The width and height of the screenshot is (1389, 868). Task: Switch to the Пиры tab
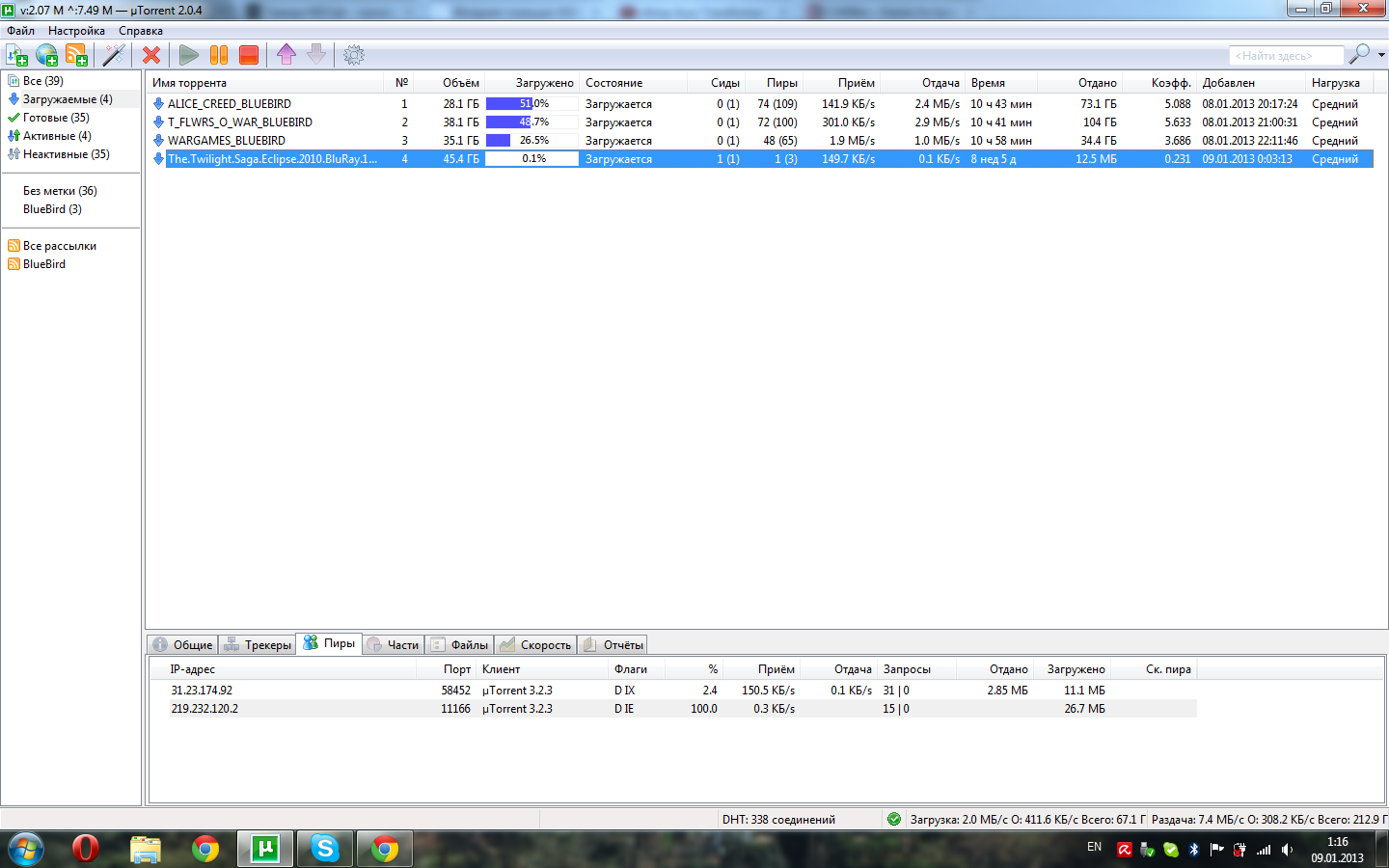pyautogui.click(x=329, y=643)
